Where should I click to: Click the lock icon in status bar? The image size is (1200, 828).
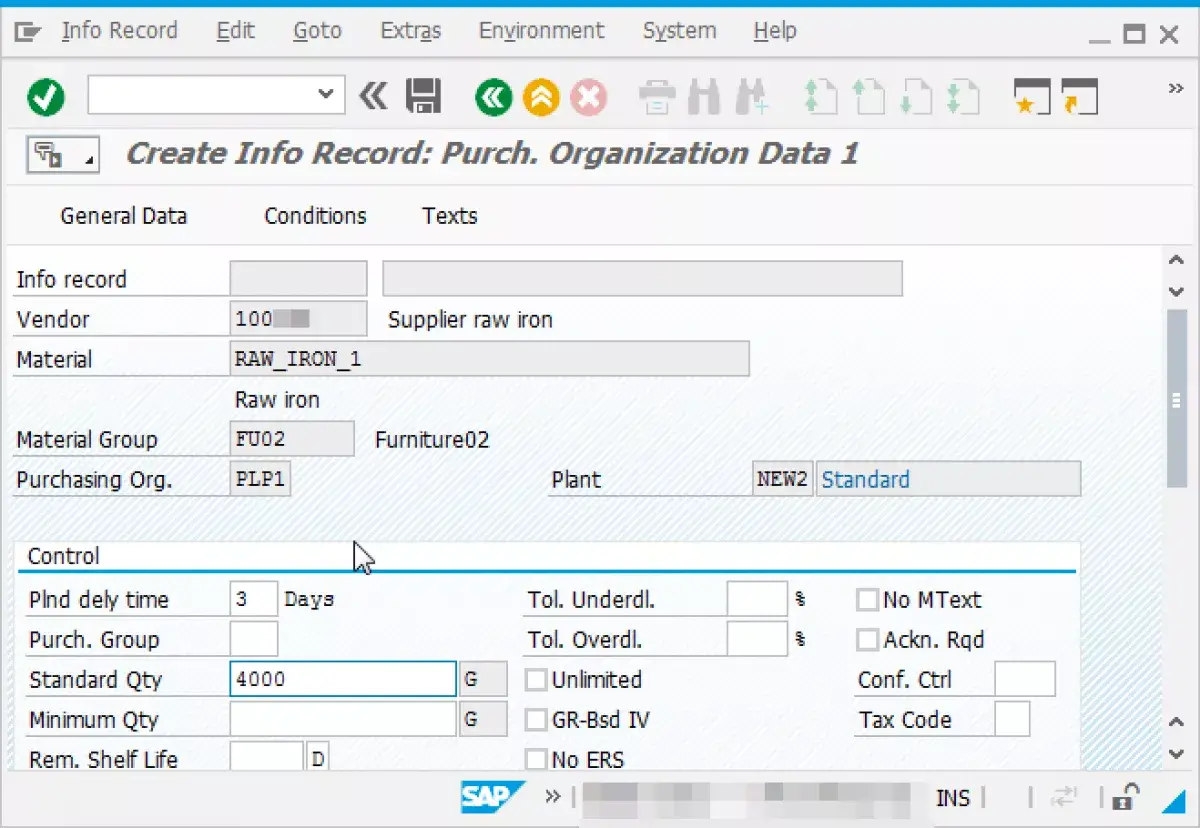pyautogui.click(x=1125, y=797)
